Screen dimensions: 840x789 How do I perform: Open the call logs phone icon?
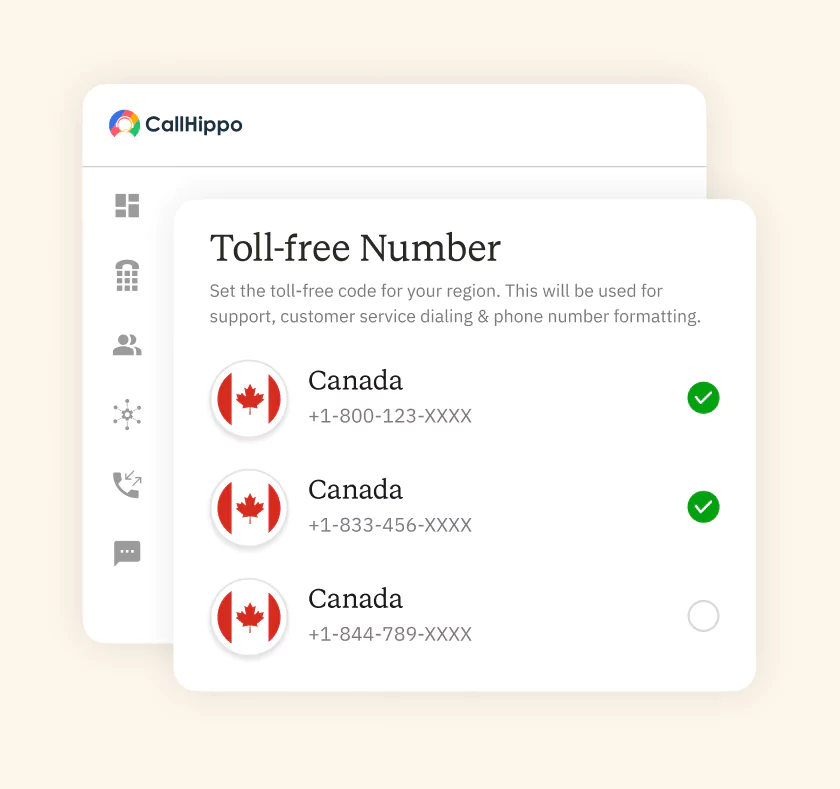point(127,484)
